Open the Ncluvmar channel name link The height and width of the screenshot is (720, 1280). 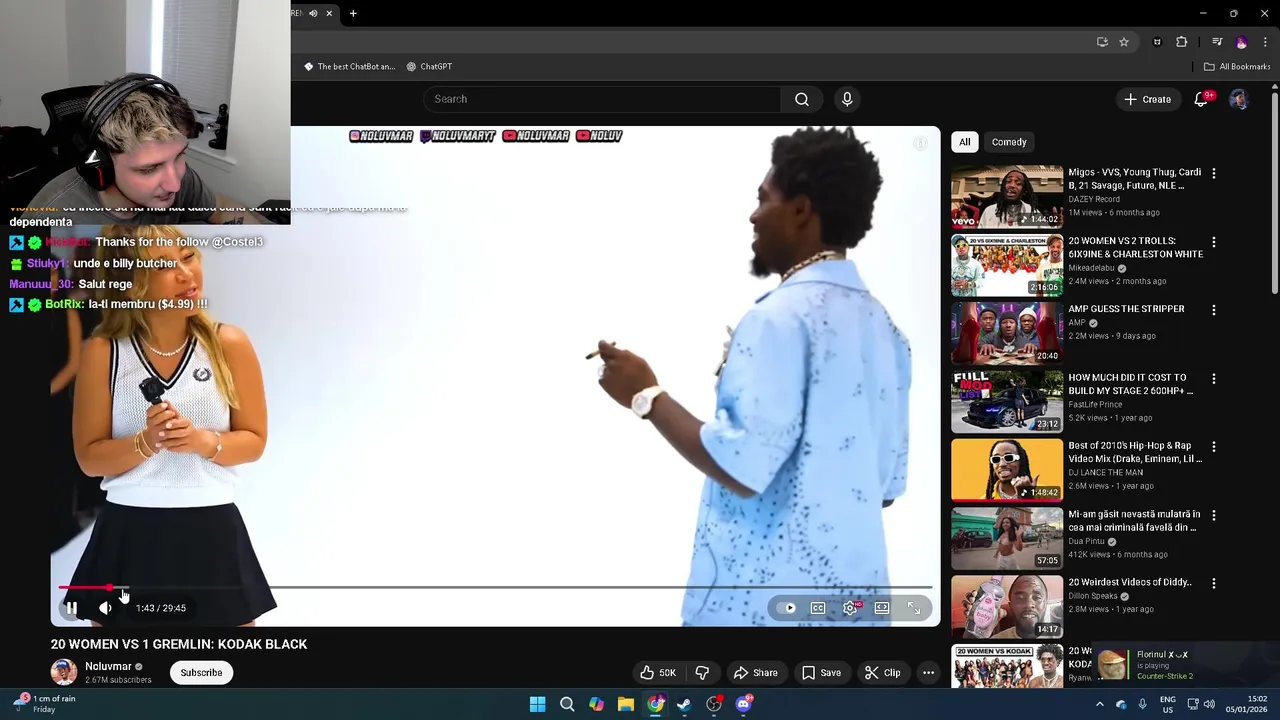click(x=108, y=667)
